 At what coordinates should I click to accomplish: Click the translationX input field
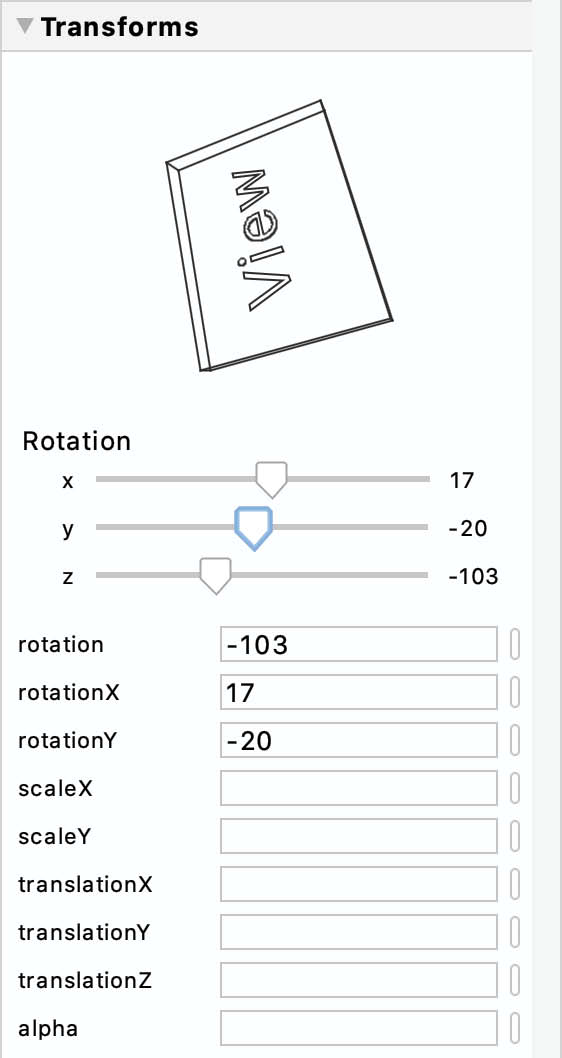pyautogui.click(x=359, y=885)
